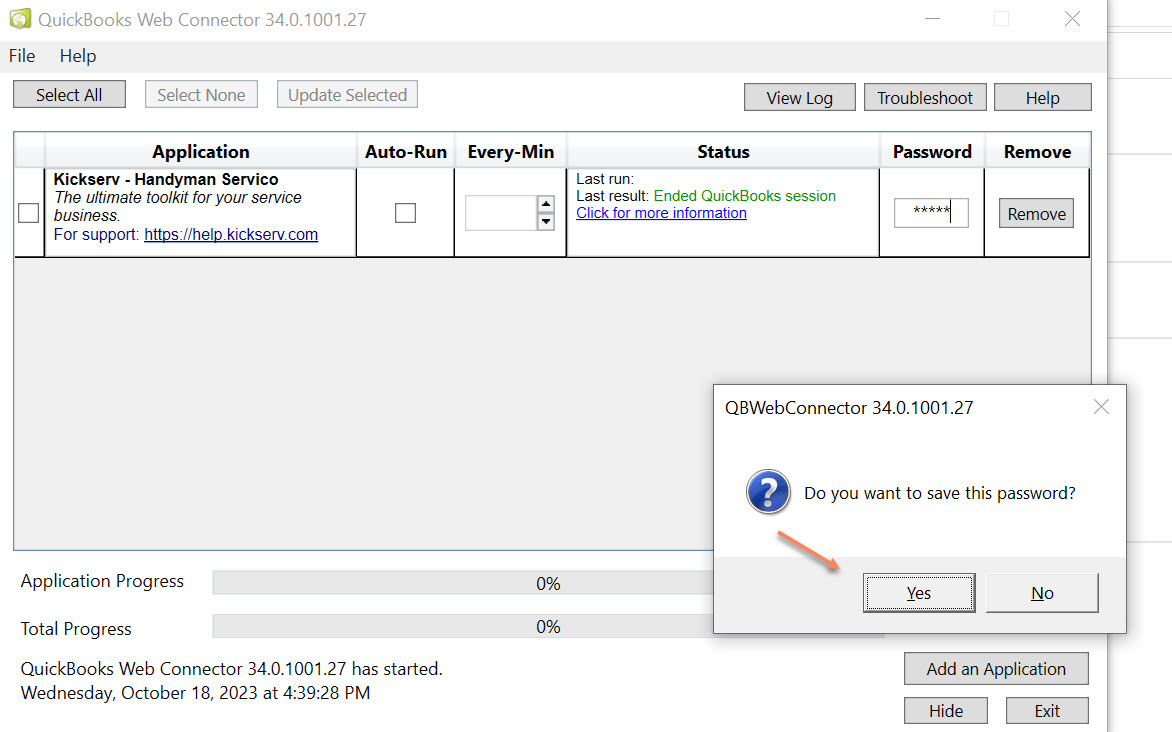Viewport: 1172px width, 732px height.
Task: Tick the Kickserv application selection checkbox
Action: [28, 213]
